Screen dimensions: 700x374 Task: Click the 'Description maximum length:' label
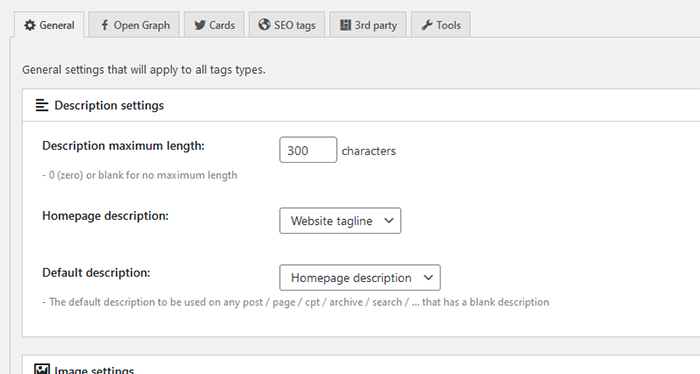[123, 146]
